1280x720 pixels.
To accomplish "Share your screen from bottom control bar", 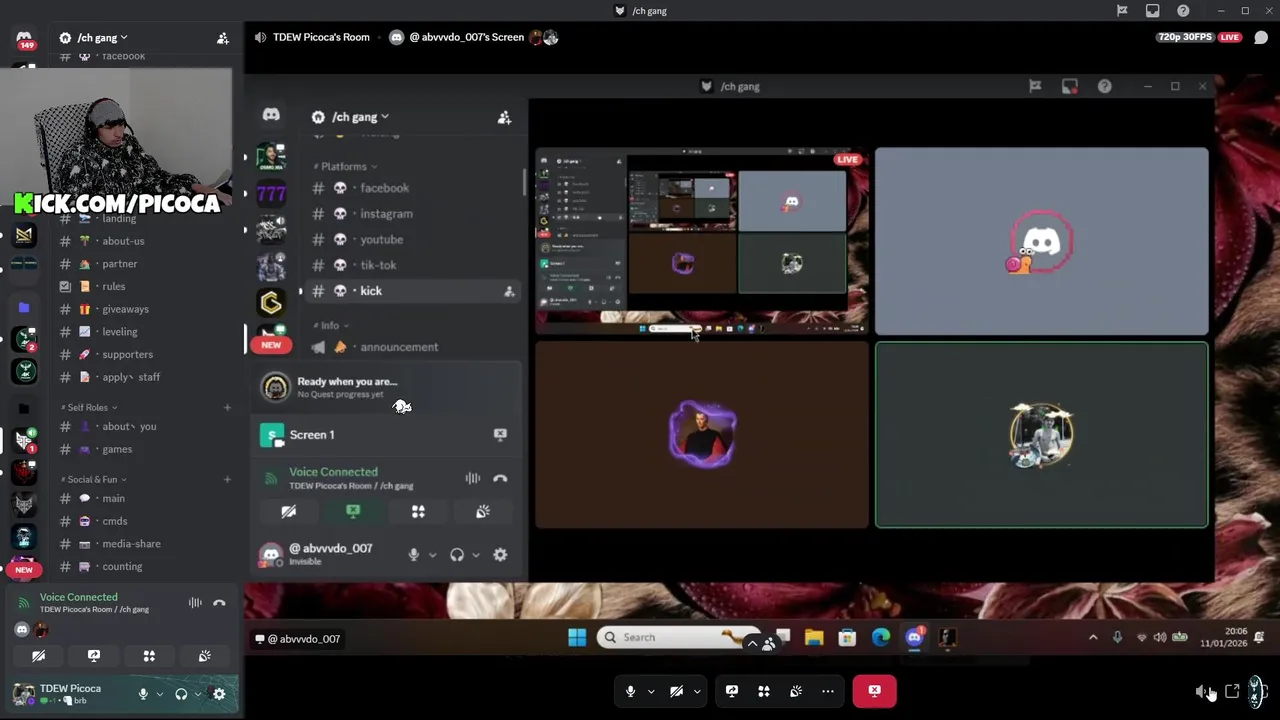I will [732, 691].
